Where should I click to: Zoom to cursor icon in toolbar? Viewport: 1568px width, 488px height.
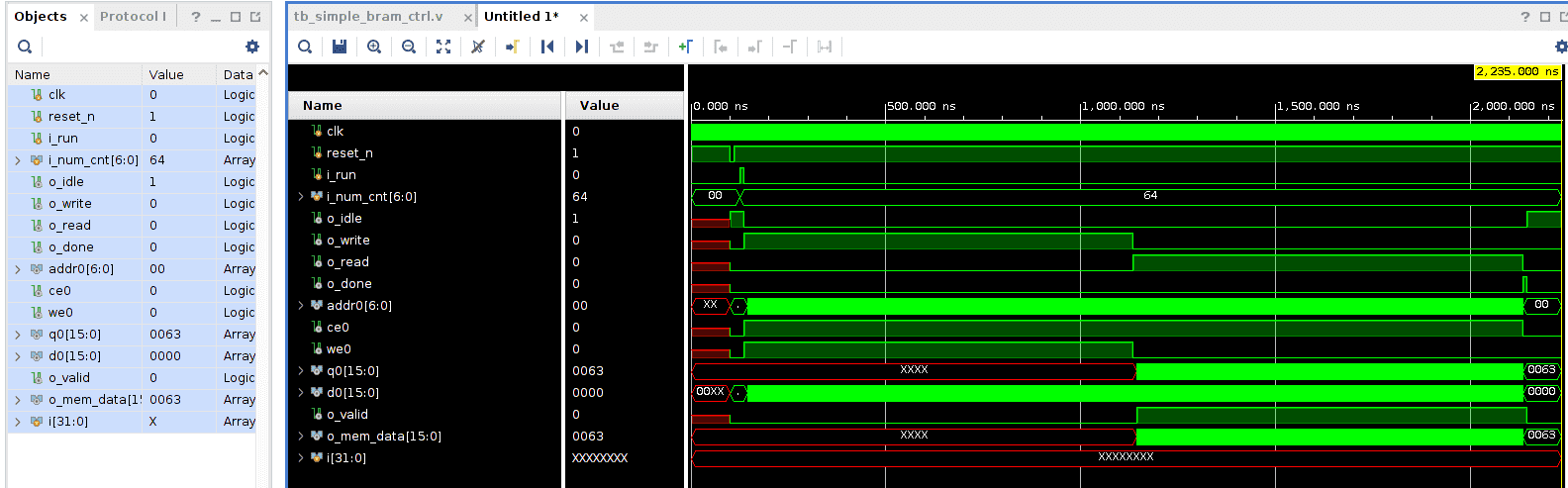pos(478,47)
